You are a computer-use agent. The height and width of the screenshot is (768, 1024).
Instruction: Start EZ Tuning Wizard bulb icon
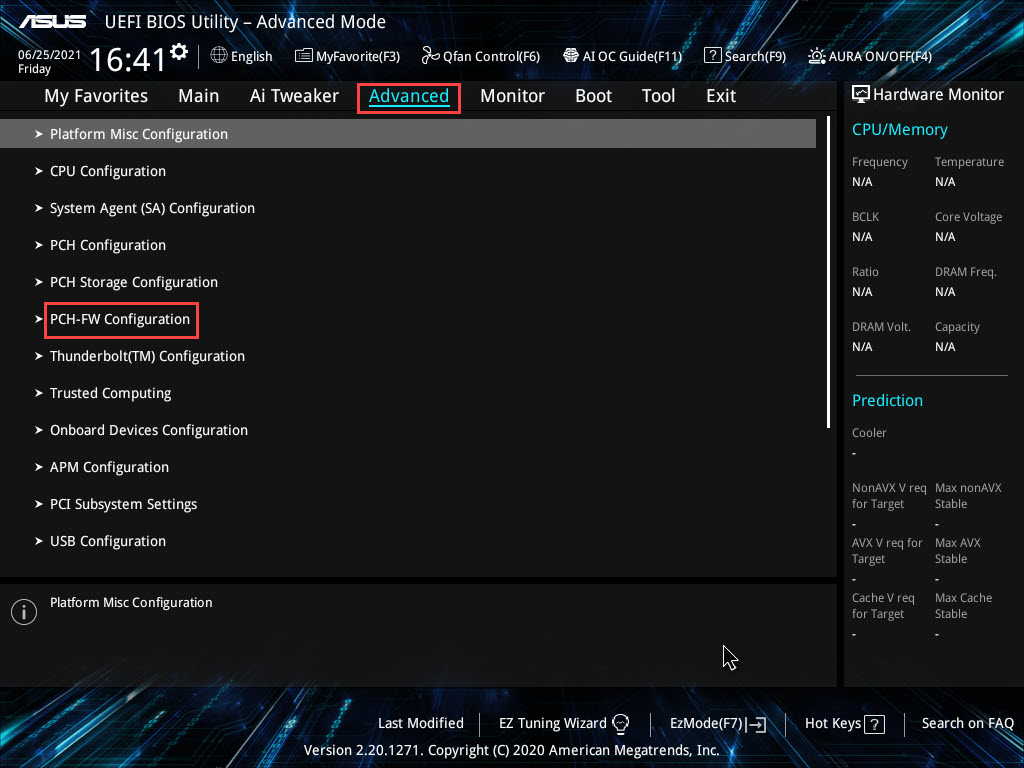point(620,723)
